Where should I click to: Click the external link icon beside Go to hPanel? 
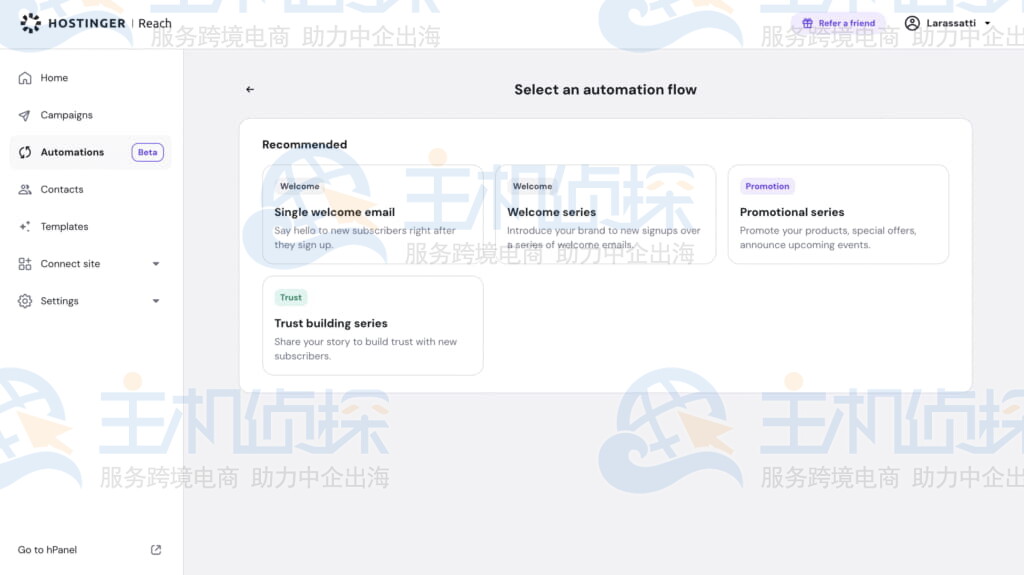156,550
